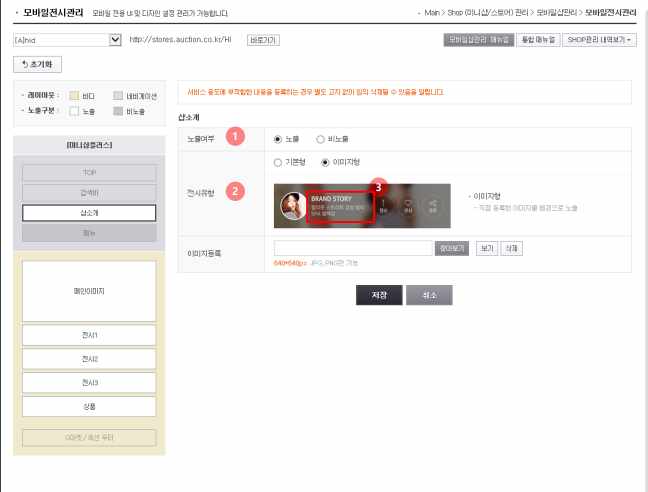This screenshot has height=492, width=648.
Task: Click the red number 2 marker
Action: click(235, 191)
